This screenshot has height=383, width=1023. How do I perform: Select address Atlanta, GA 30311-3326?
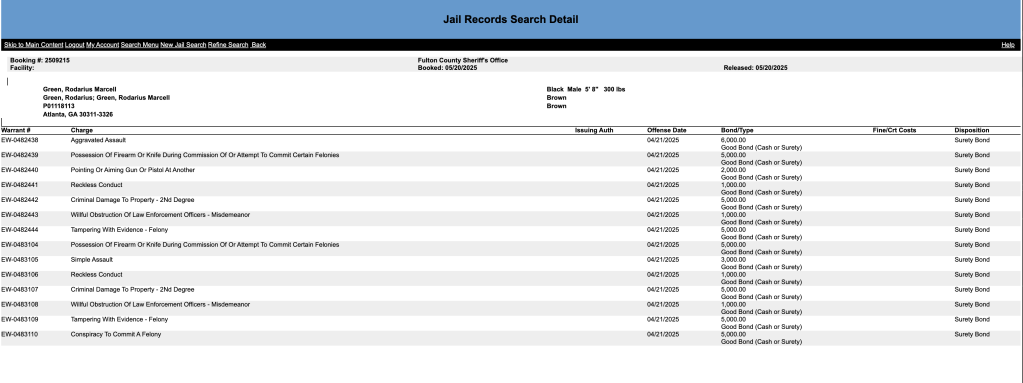point(78,114)
